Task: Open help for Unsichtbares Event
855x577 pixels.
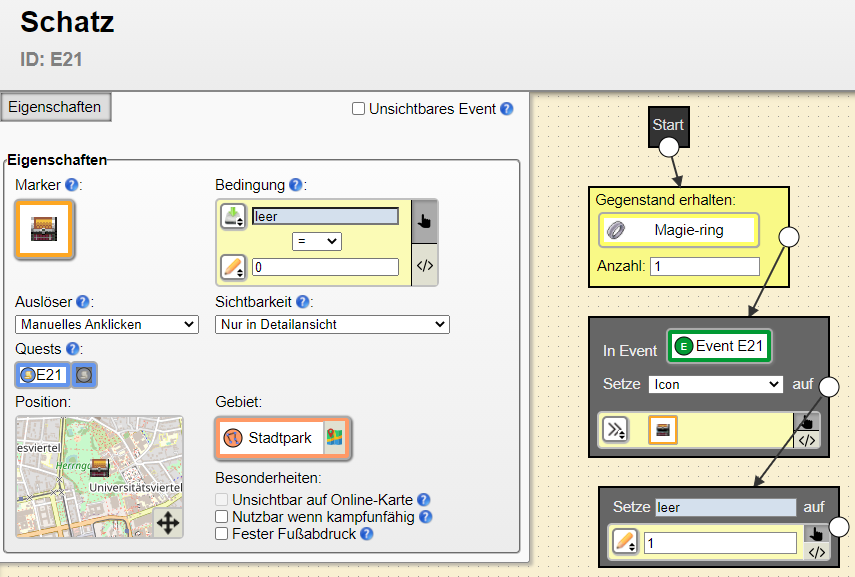Action: pyautogui.click(x=507, y=109)
